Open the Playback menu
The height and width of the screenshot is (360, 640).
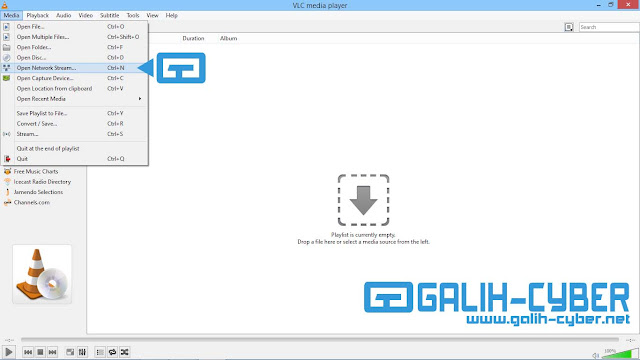coord(38,15)
